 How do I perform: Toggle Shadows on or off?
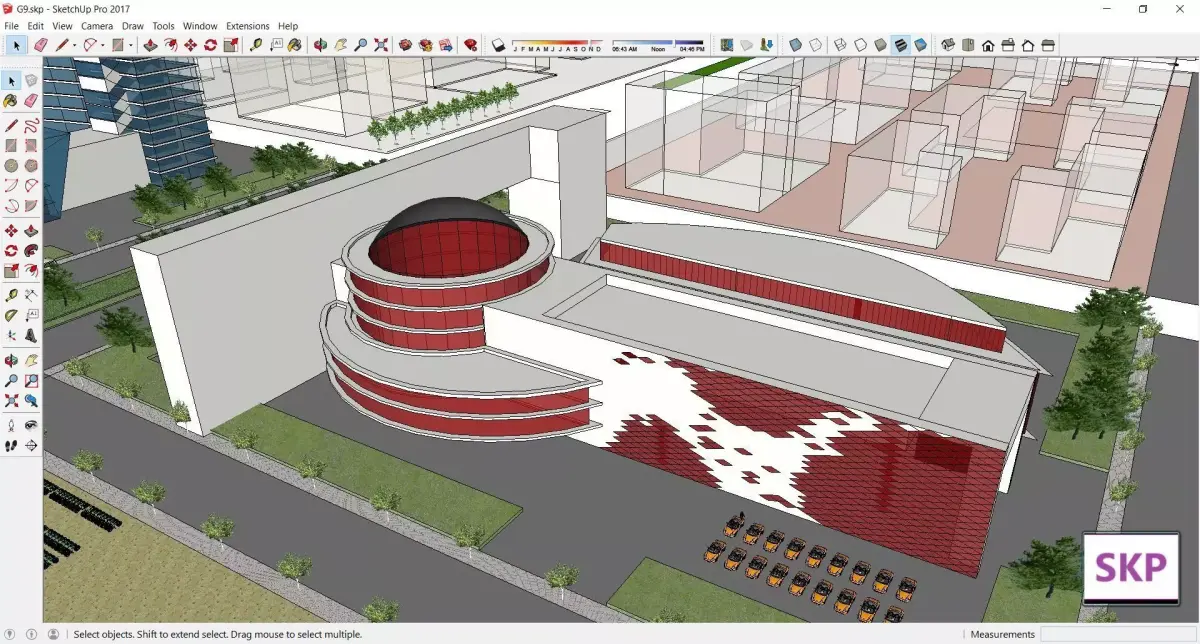[497, 45]
